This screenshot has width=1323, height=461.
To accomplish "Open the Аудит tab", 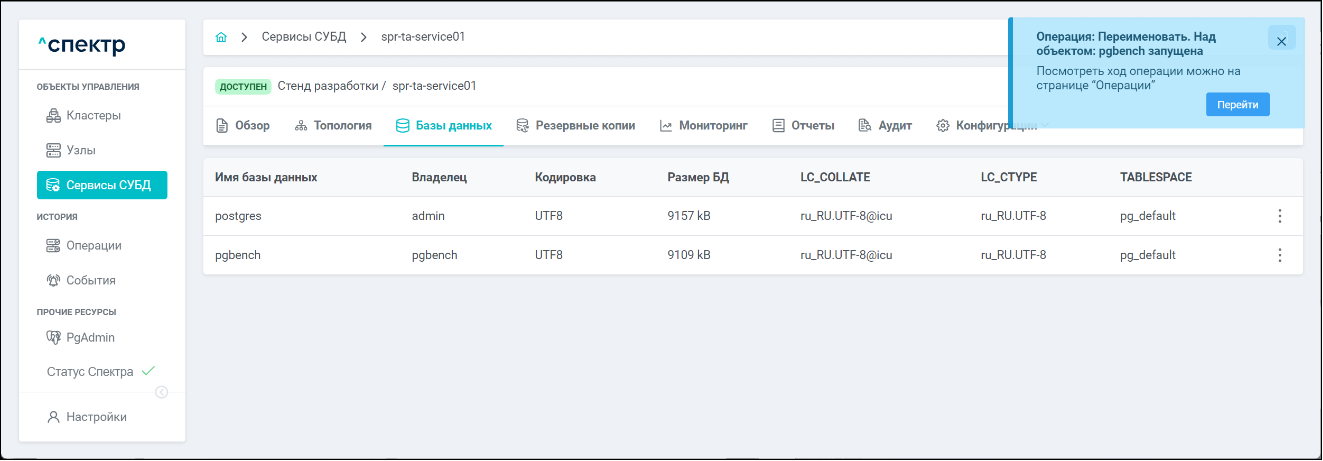I will pyautogui.click(x=885, y=126).
